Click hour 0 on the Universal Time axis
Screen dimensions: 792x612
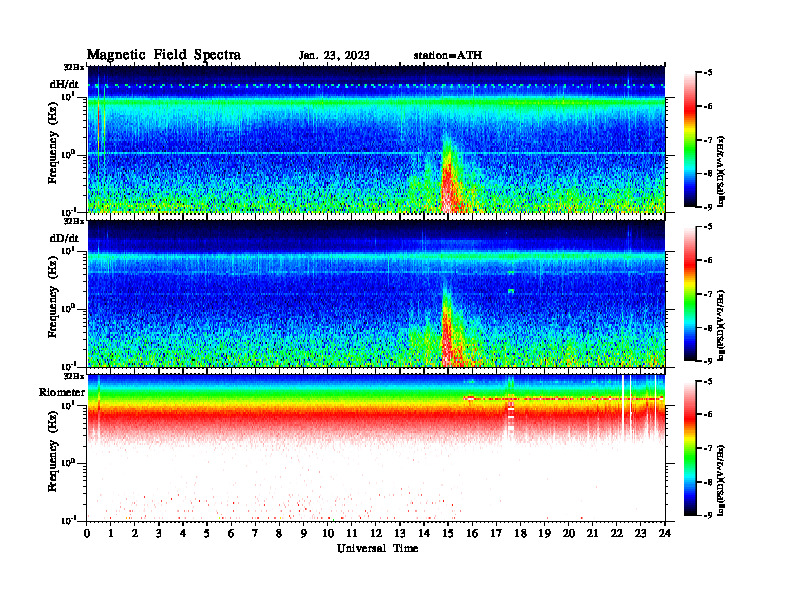pos(87,533)
